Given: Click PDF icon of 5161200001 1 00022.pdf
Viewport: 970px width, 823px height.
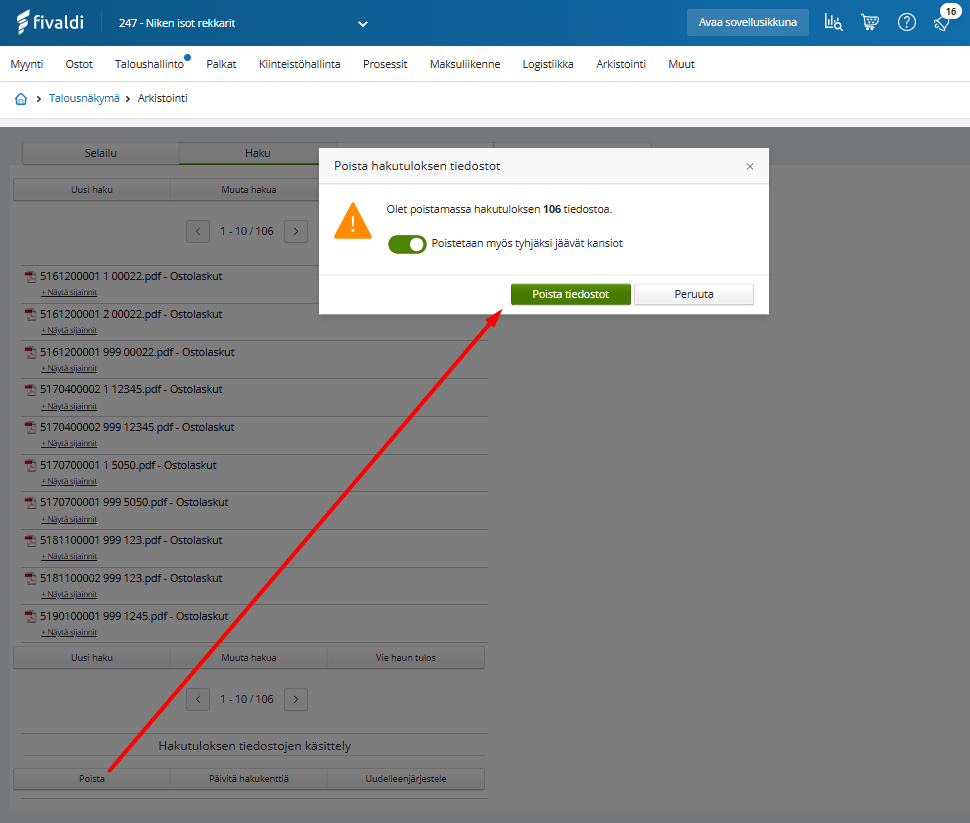Looking at the screenshot, I should tap(30, 277).
